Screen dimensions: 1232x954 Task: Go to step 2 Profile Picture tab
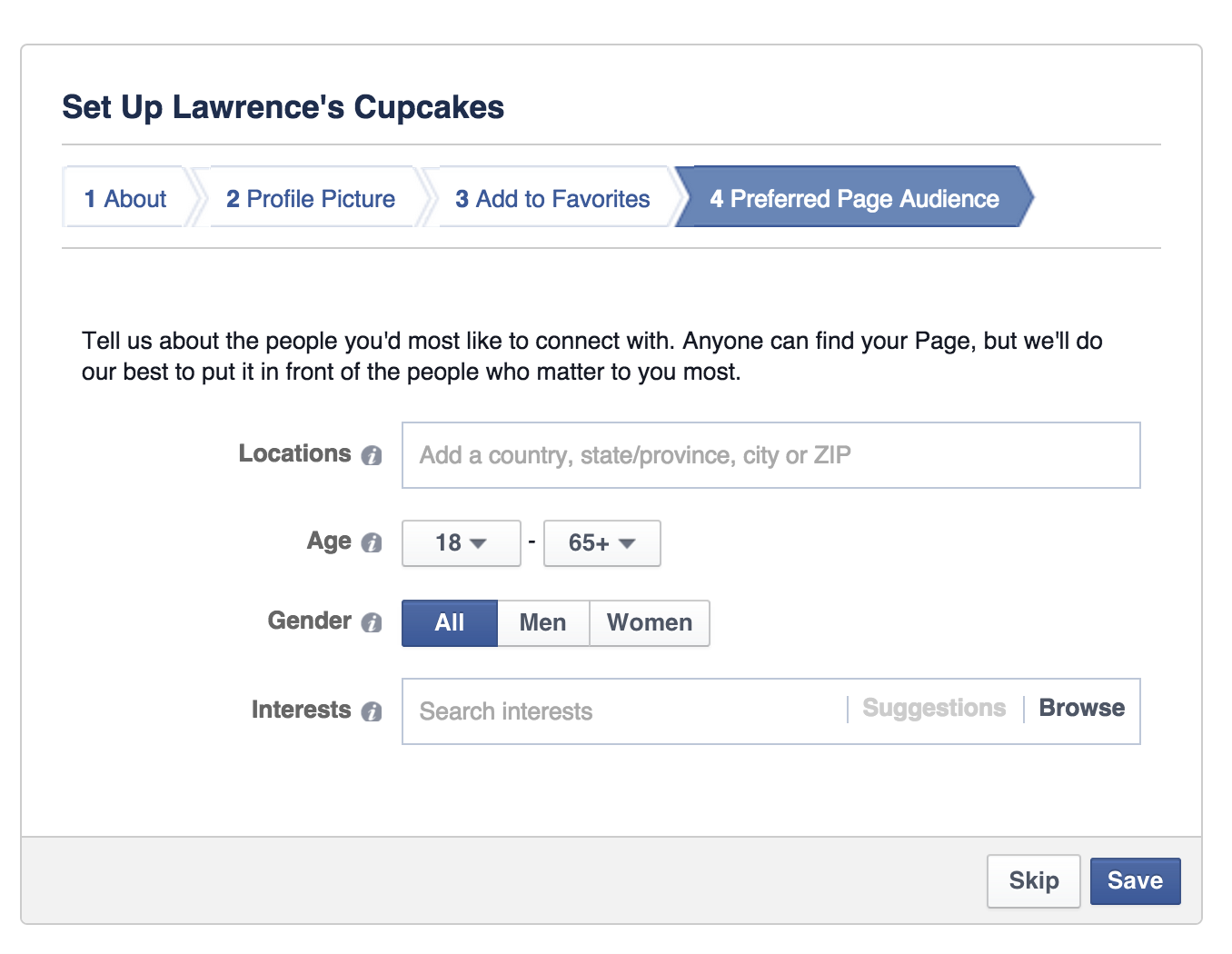[x=311, y=197]
